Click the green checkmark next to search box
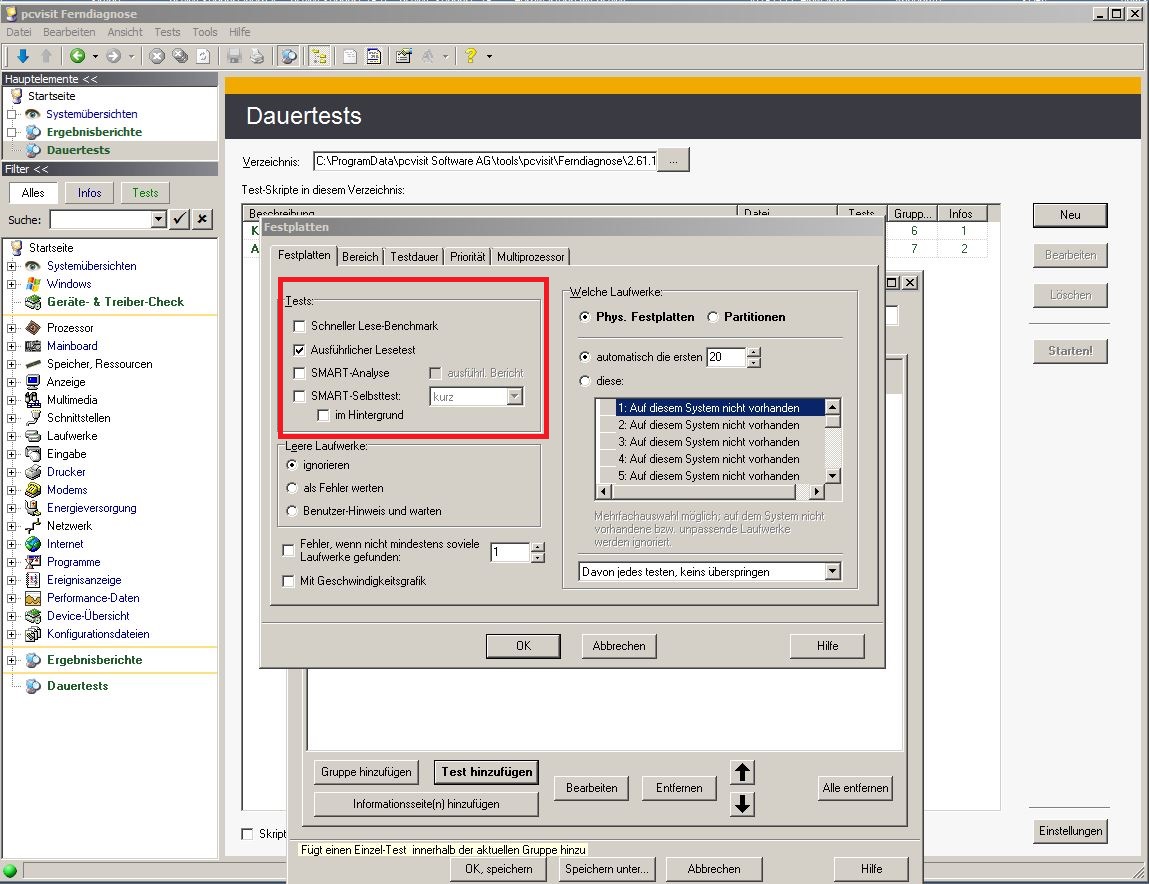Screen dimensions: 1149x884 tap(180, 219)
